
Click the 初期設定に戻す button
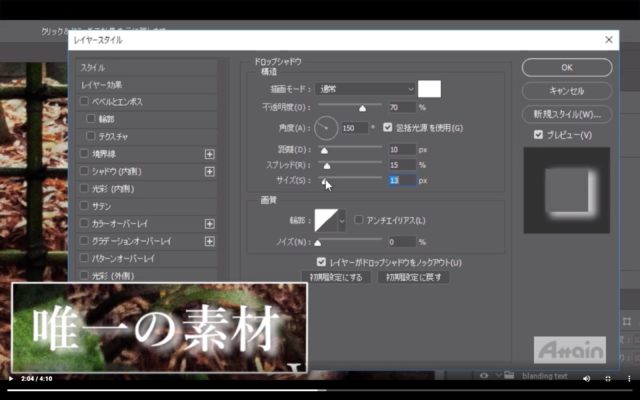coord(413,278)
